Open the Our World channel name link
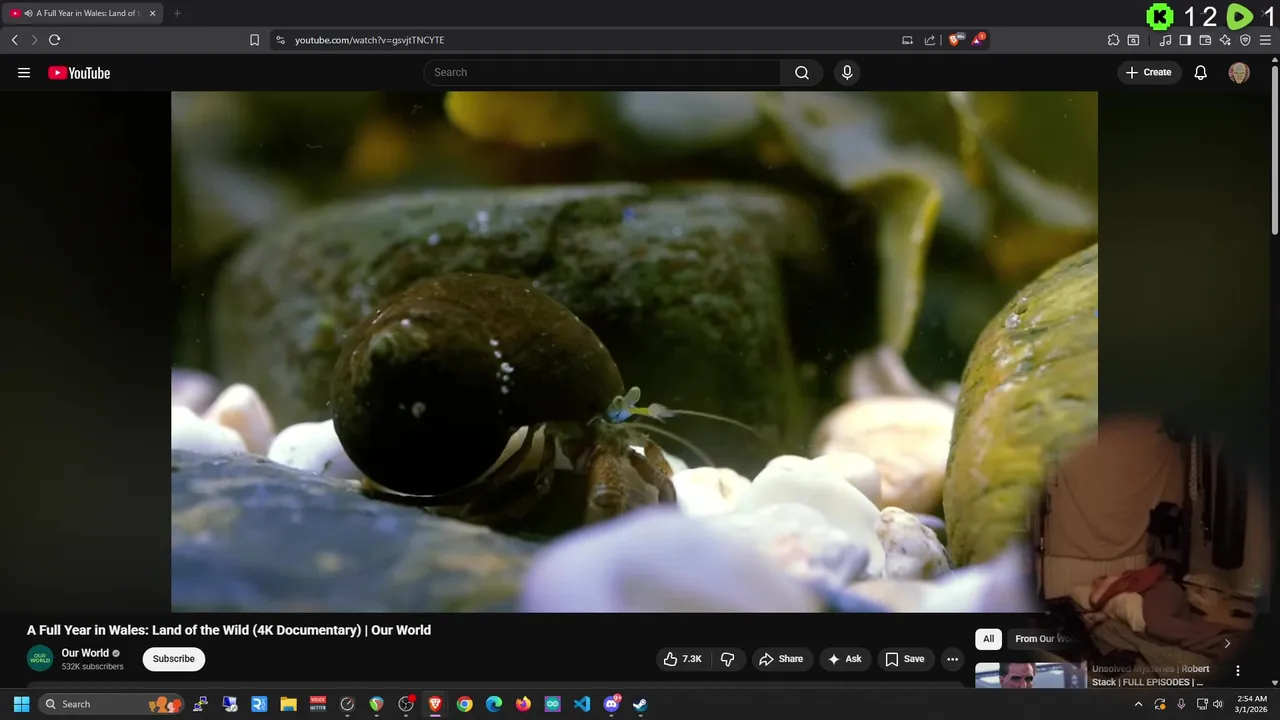Image resolution: width=1280 pixels, height=720 pixels. coord(85,653)
